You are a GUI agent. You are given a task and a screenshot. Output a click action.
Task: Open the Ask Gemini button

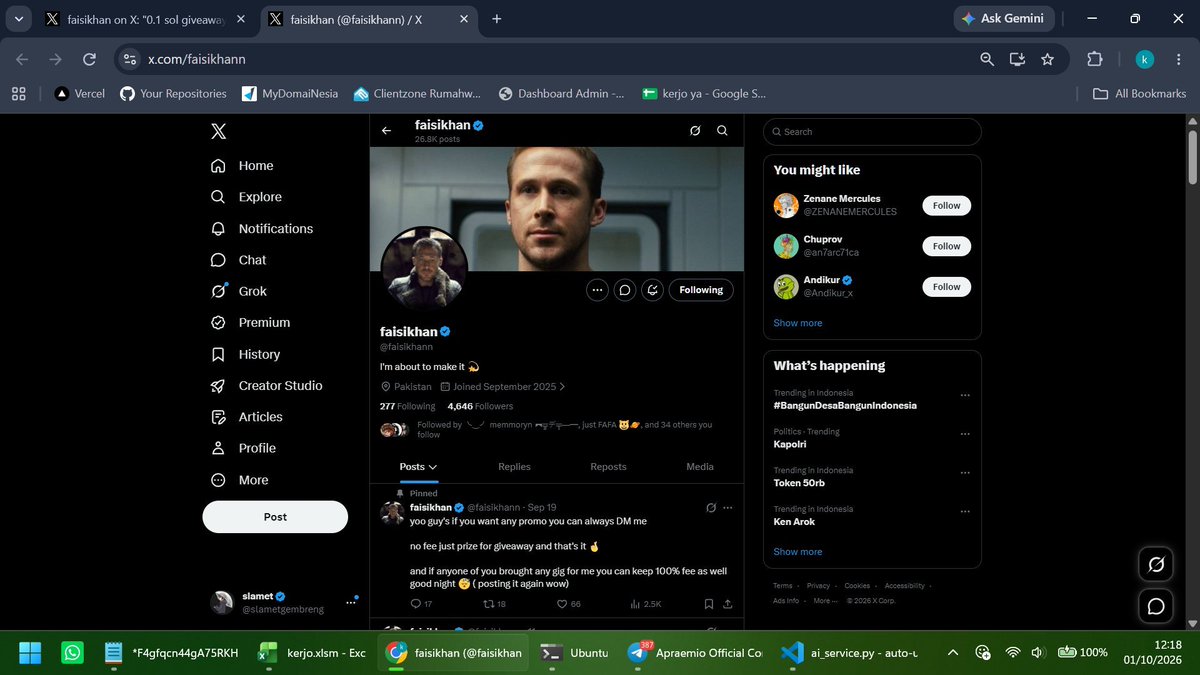(x=1003, y=18)
